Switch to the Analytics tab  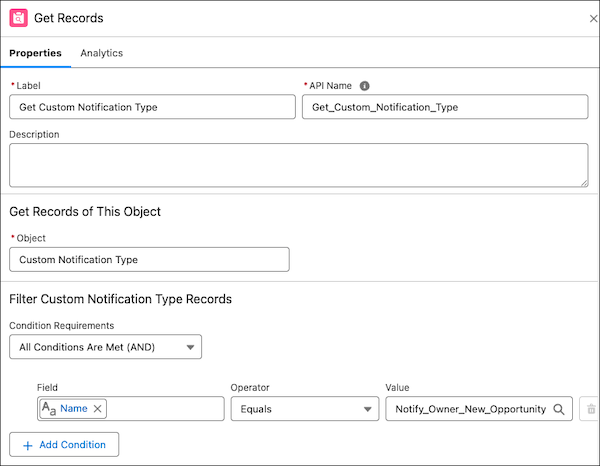[x=101, y=53]
